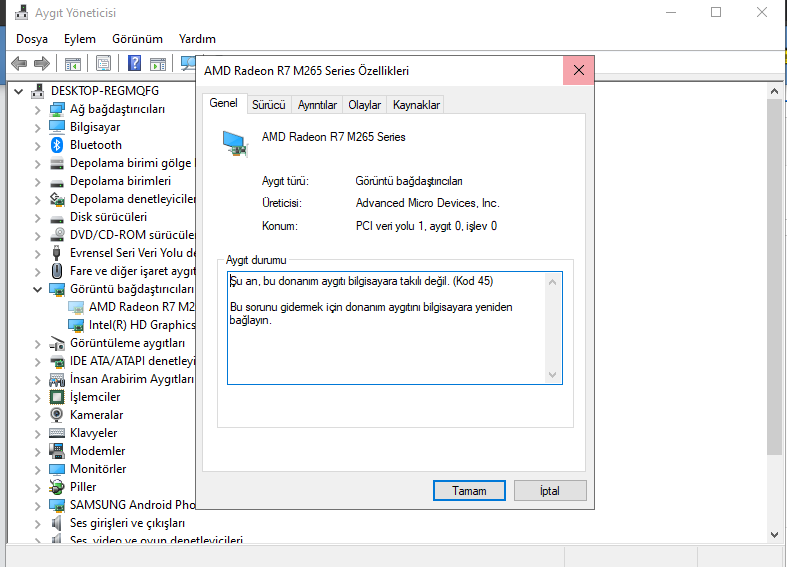Click the device tree vertical scrollbar thumb

pyautogui.click(x=774, y=277)
